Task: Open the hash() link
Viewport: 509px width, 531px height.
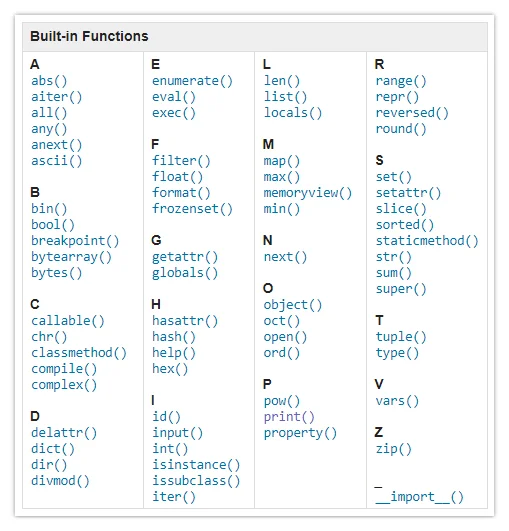Action: [x=174, y=337]
